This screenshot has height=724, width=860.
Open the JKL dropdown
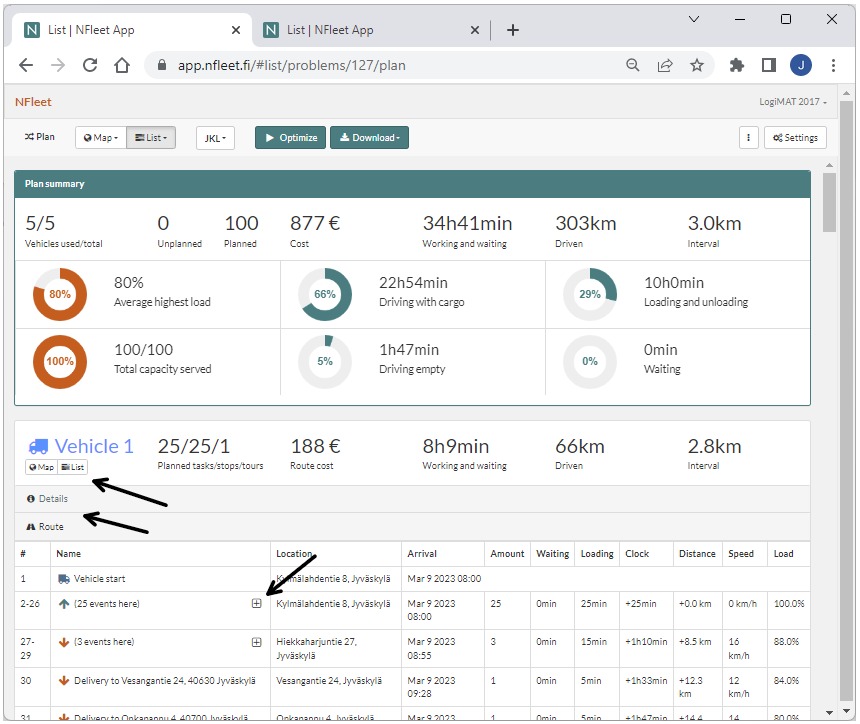(x=215, y=138)
